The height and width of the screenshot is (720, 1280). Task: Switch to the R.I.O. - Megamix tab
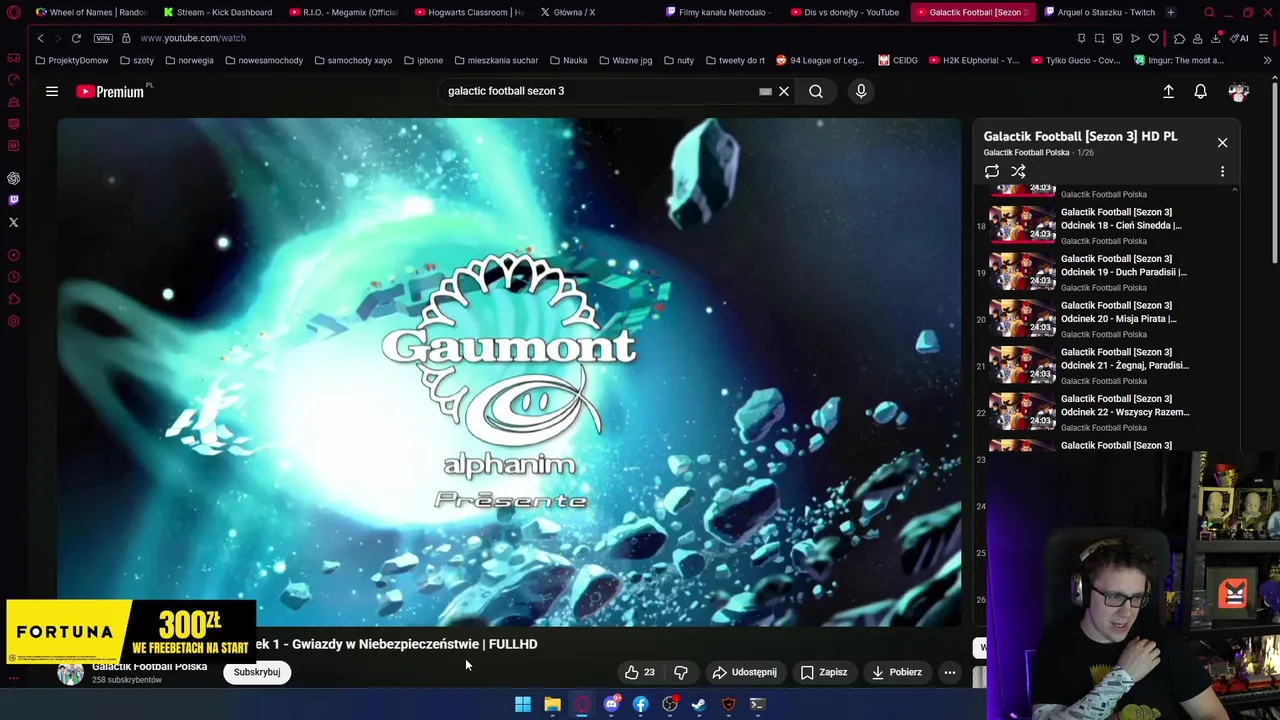pyautogui.click(x=343, y=12)
